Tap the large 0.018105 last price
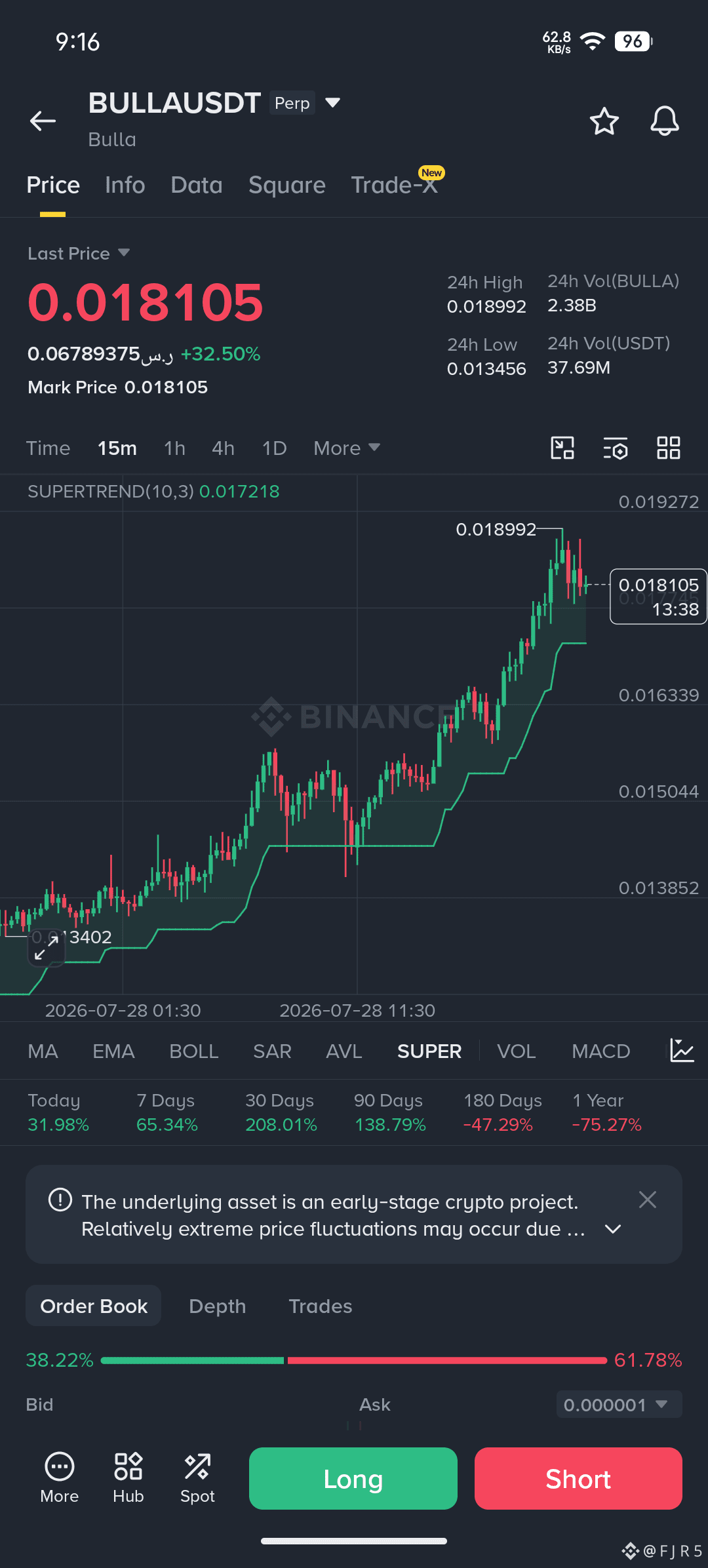 (145, 302)
